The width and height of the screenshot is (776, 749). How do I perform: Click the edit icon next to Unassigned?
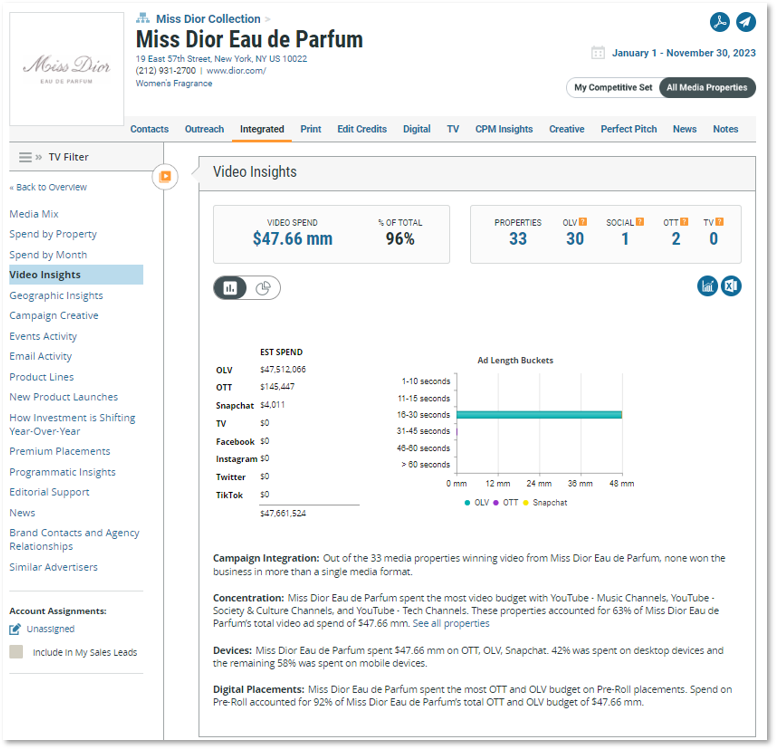(15, 629)
